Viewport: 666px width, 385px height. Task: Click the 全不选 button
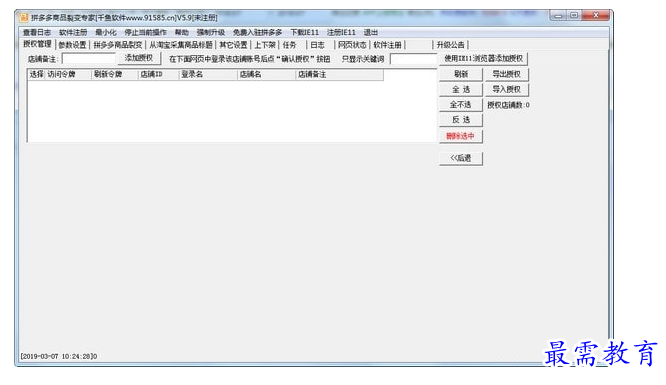click(461, 105)
